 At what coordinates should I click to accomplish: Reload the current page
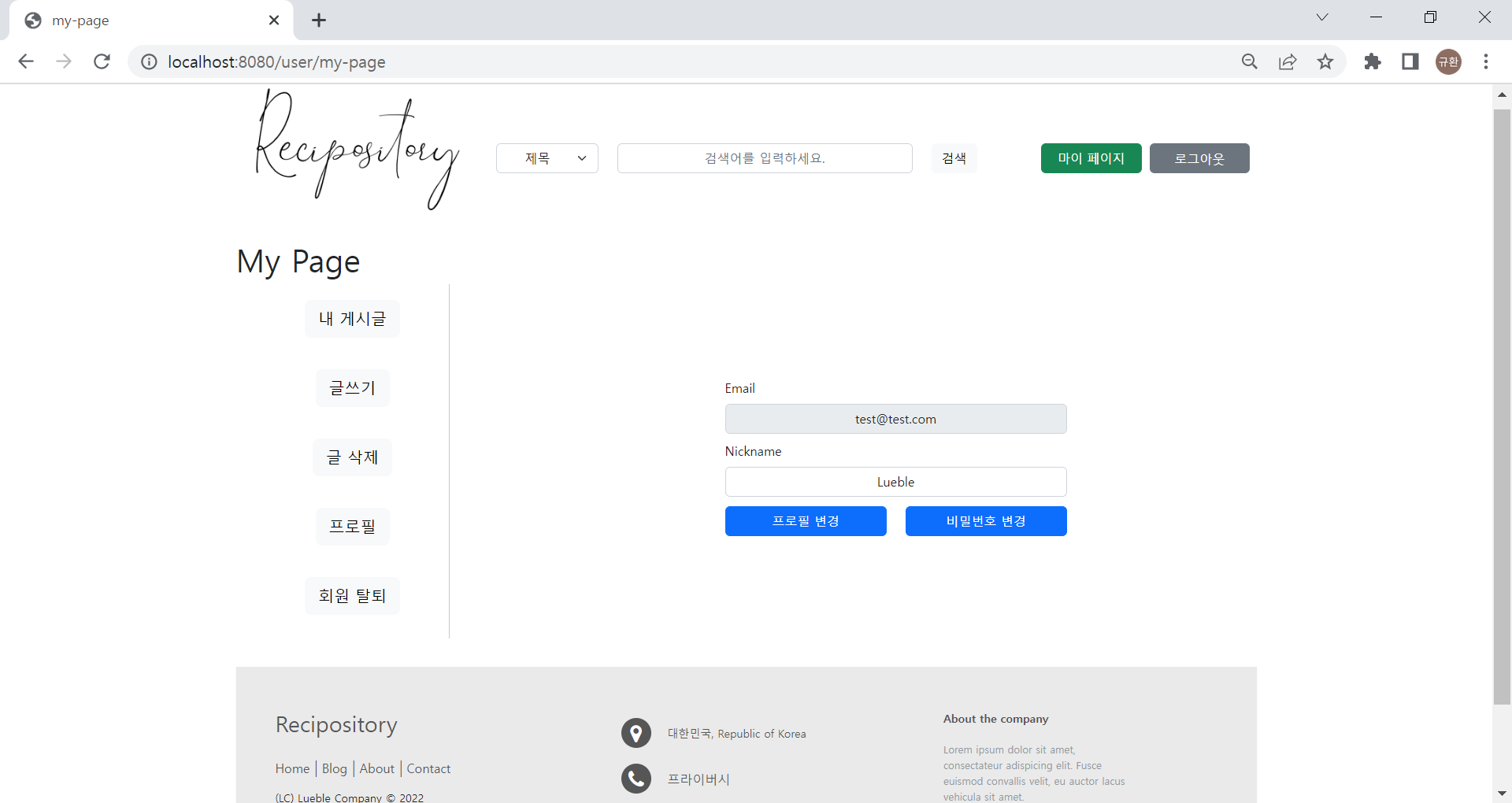pos(102,61)
